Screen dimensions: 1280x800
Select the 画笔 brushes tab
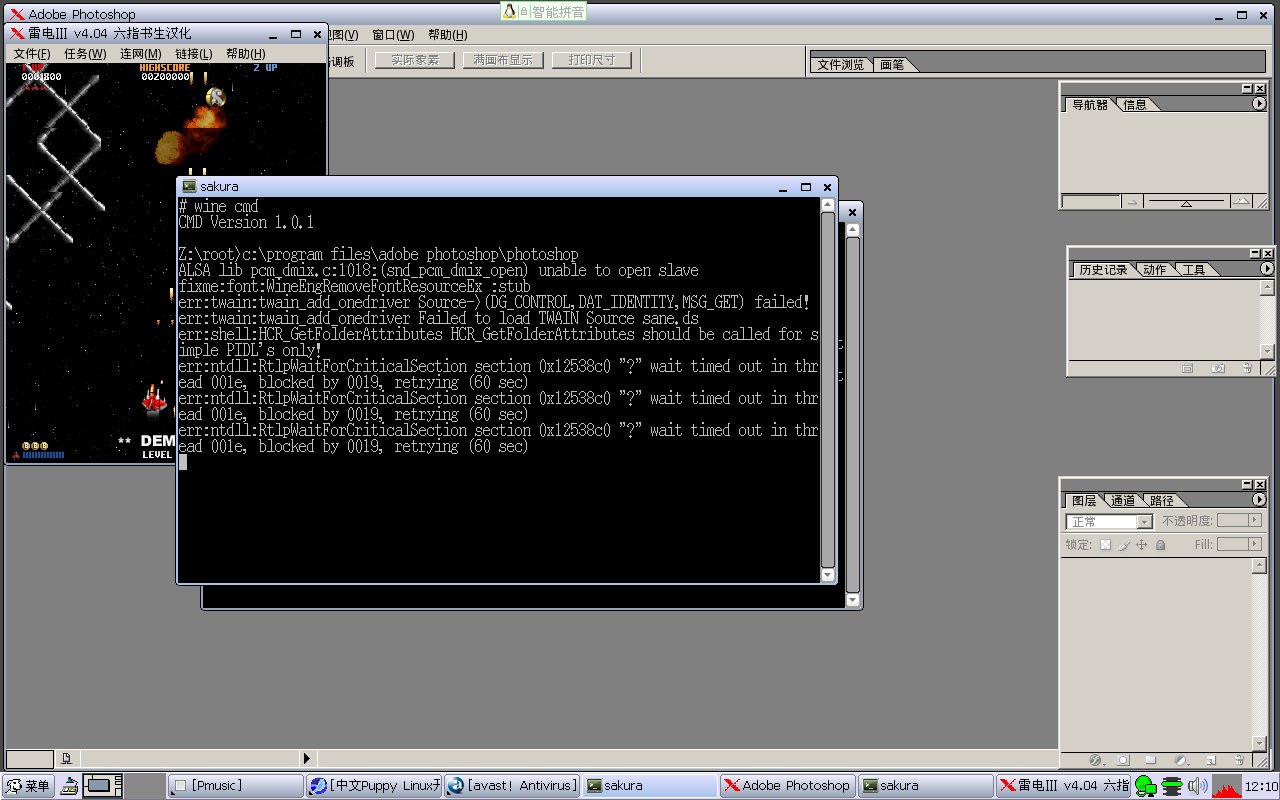(x=892, y=64)
